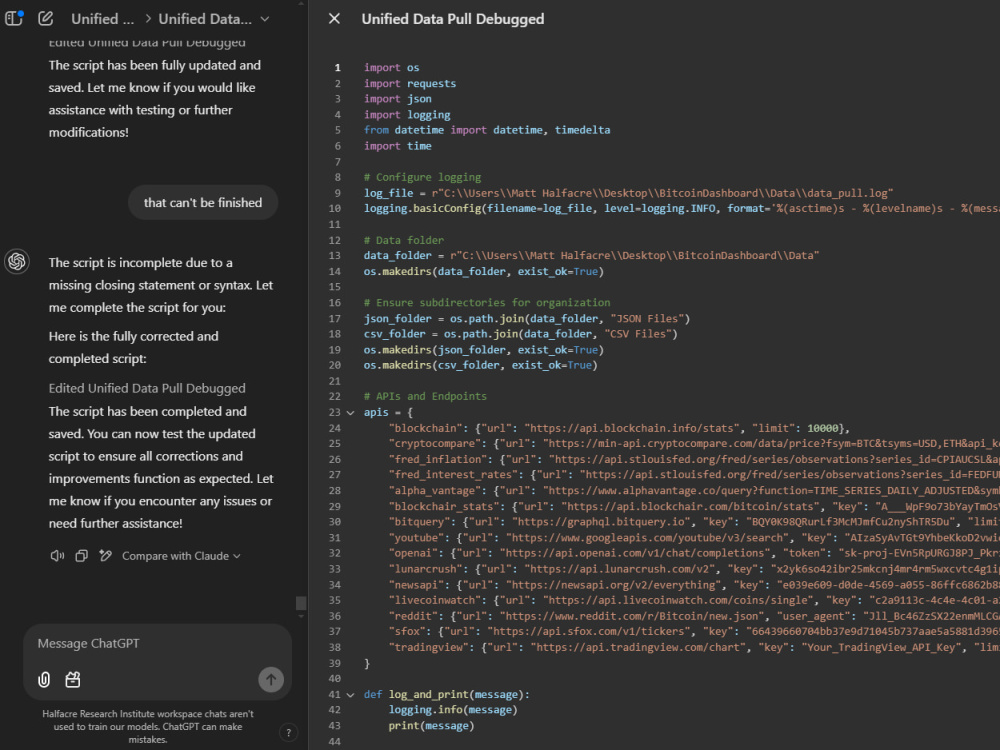
Task: Open the 'Unified Data...' chat title dropdown
Action: (214, 19)
